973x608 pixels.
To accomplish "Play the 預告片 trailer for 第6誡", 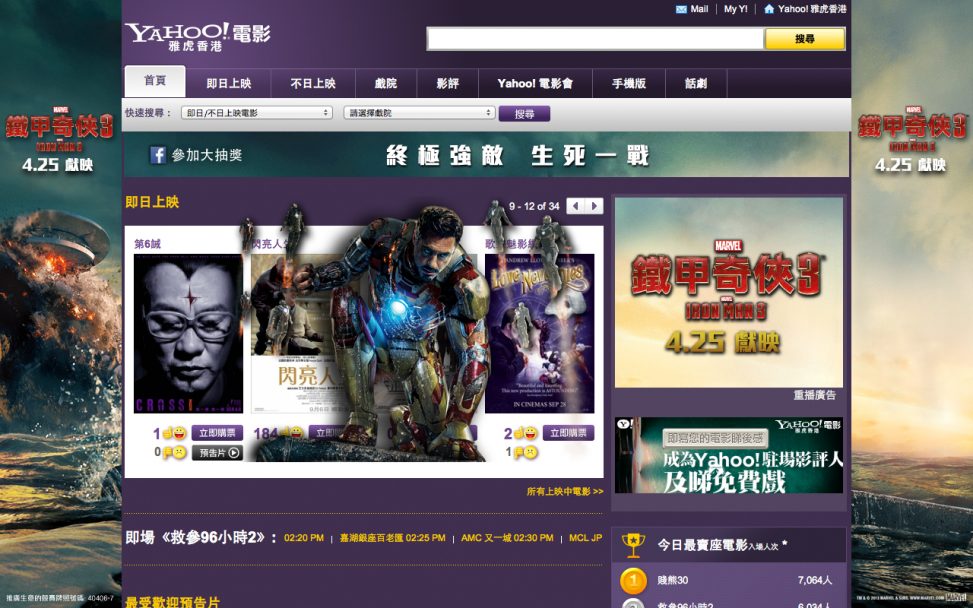I will coord(217,453).
